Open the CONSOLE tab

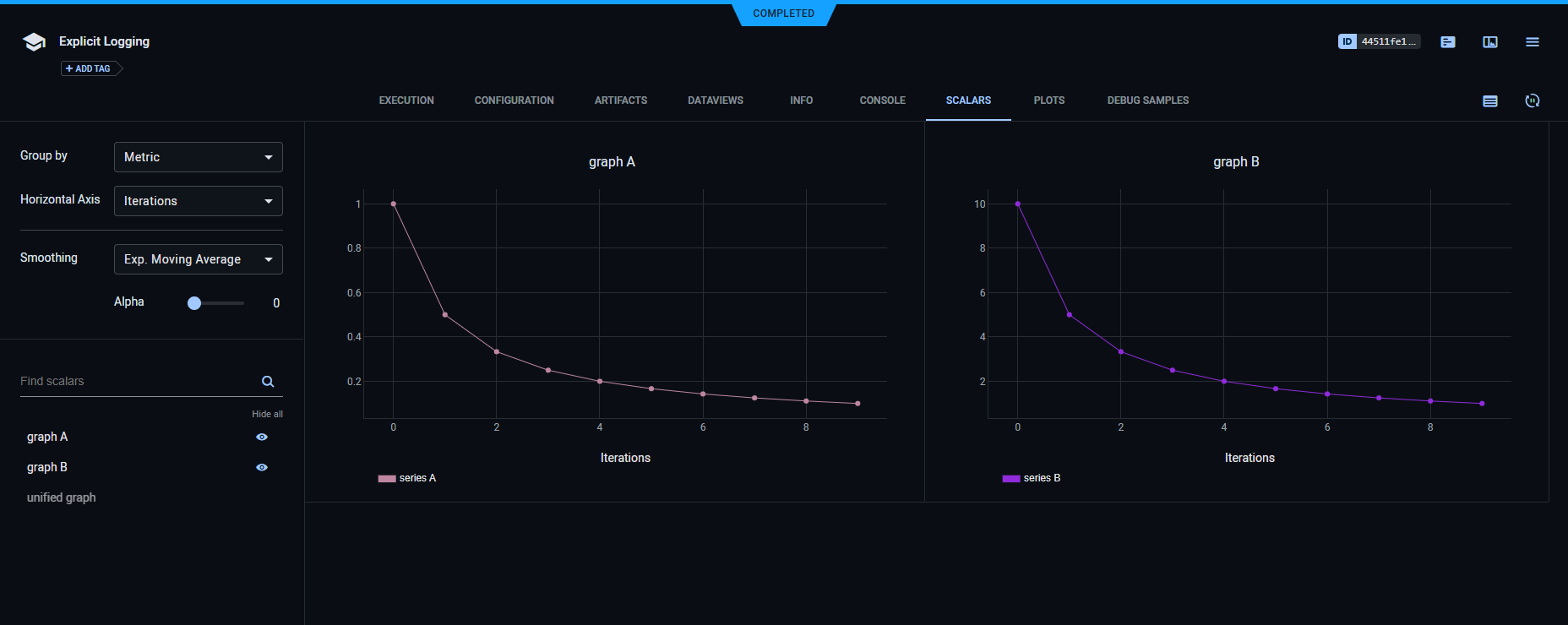click(882, 101)
